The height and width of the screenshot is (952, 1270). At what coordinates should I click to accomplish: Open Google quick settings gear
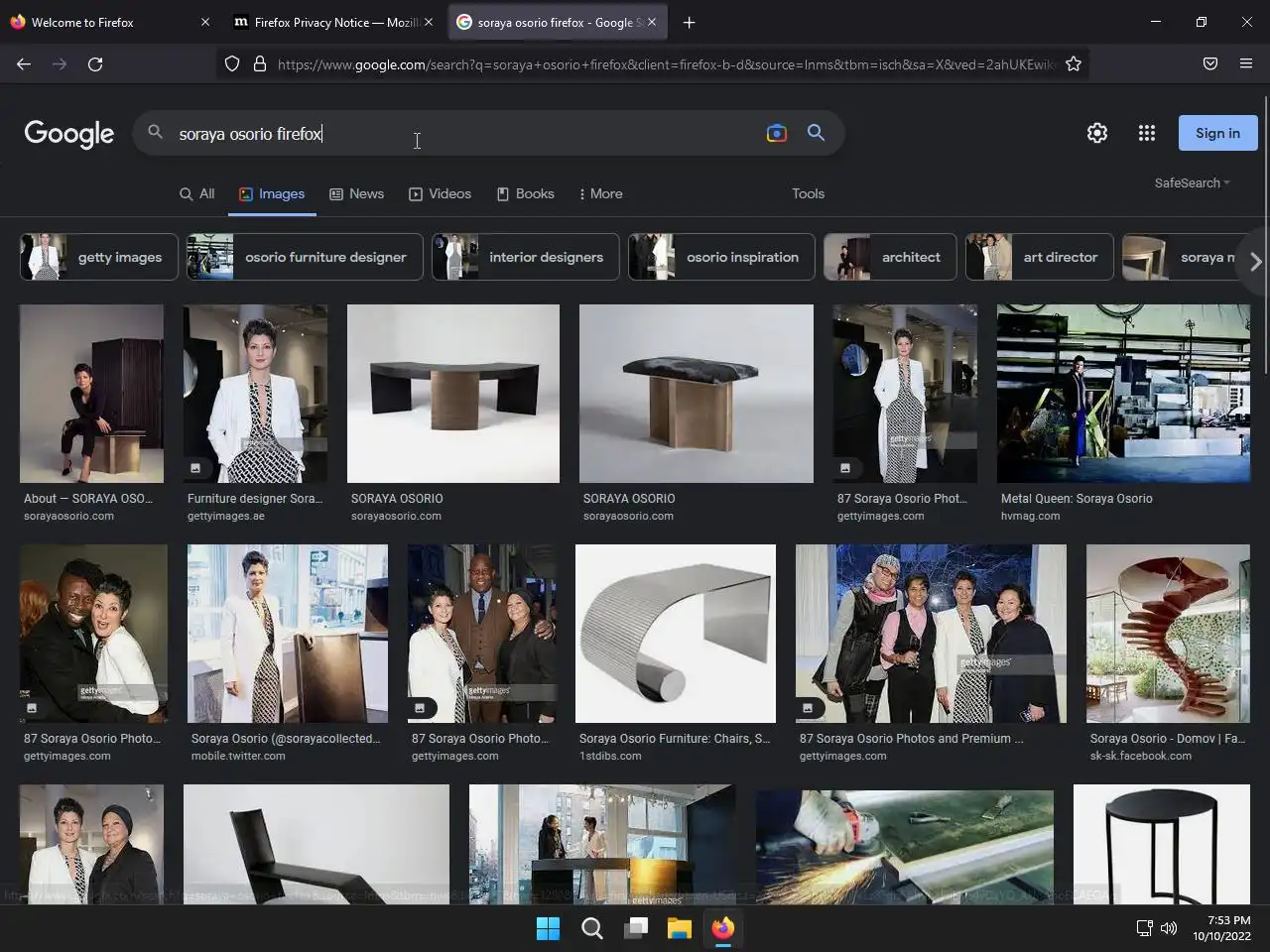tap(1096, 133)
